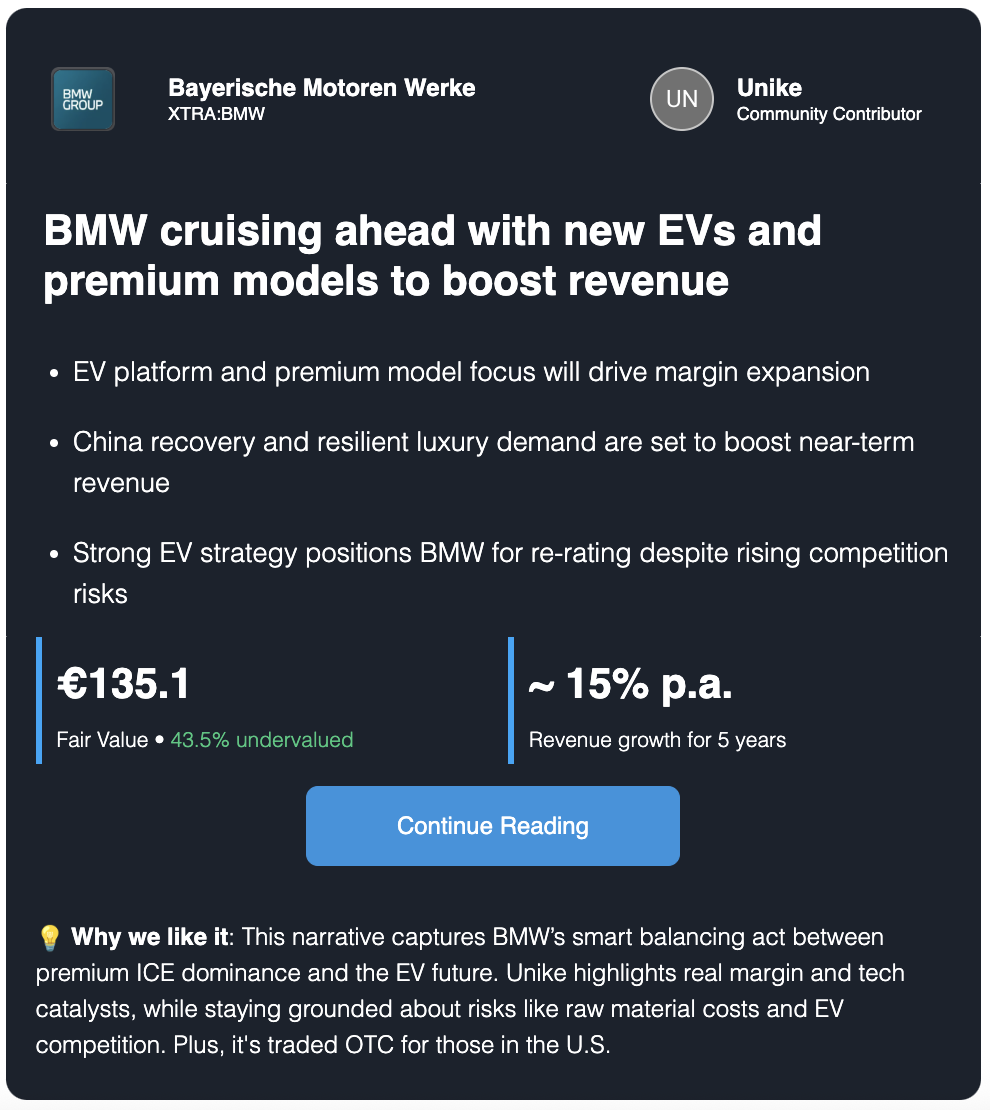
Task: Click the €135.1 fair value figure
Action: point(123,684)
